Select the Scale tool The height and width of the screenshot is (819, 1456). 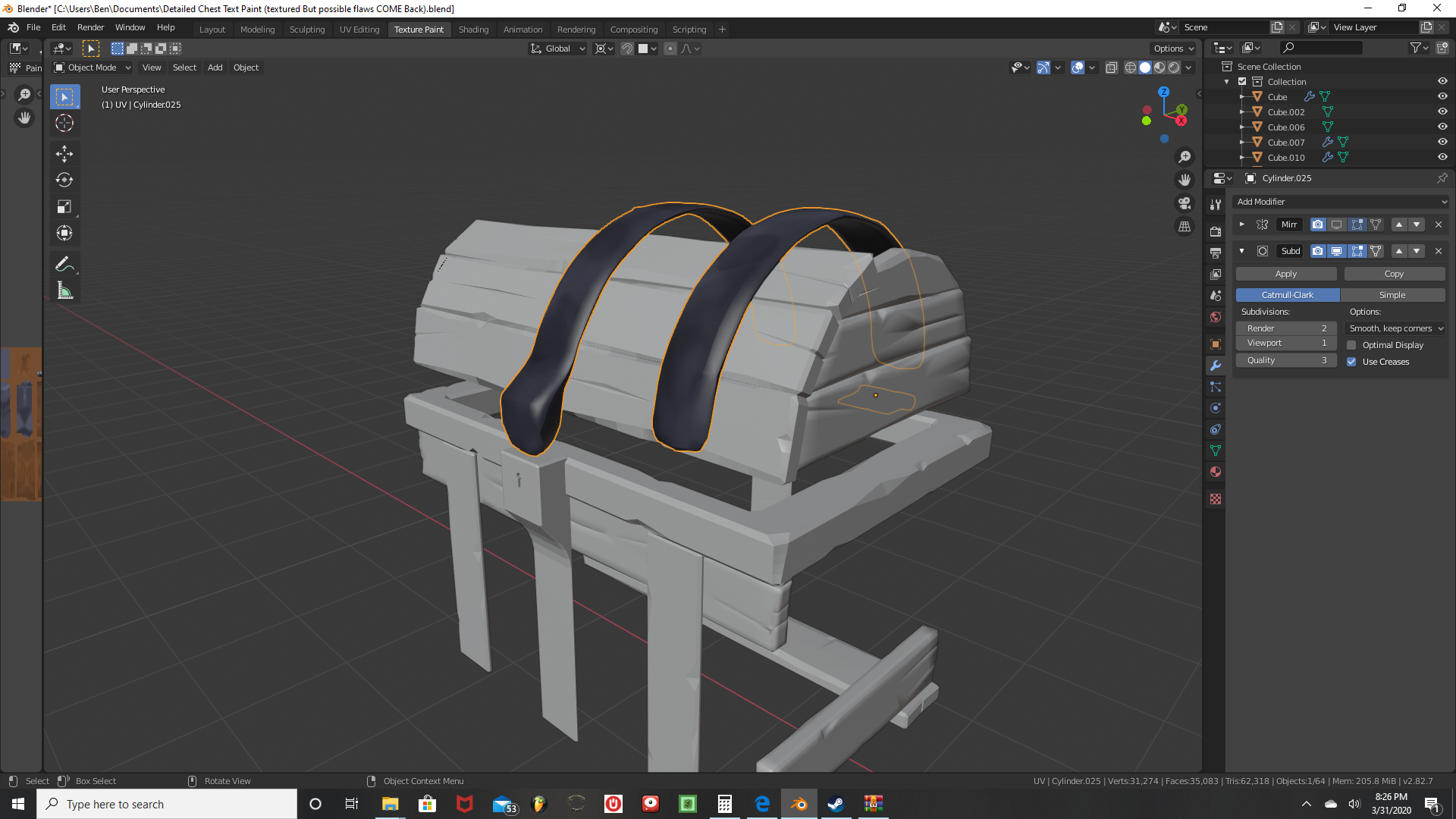[x=64, y=206]
